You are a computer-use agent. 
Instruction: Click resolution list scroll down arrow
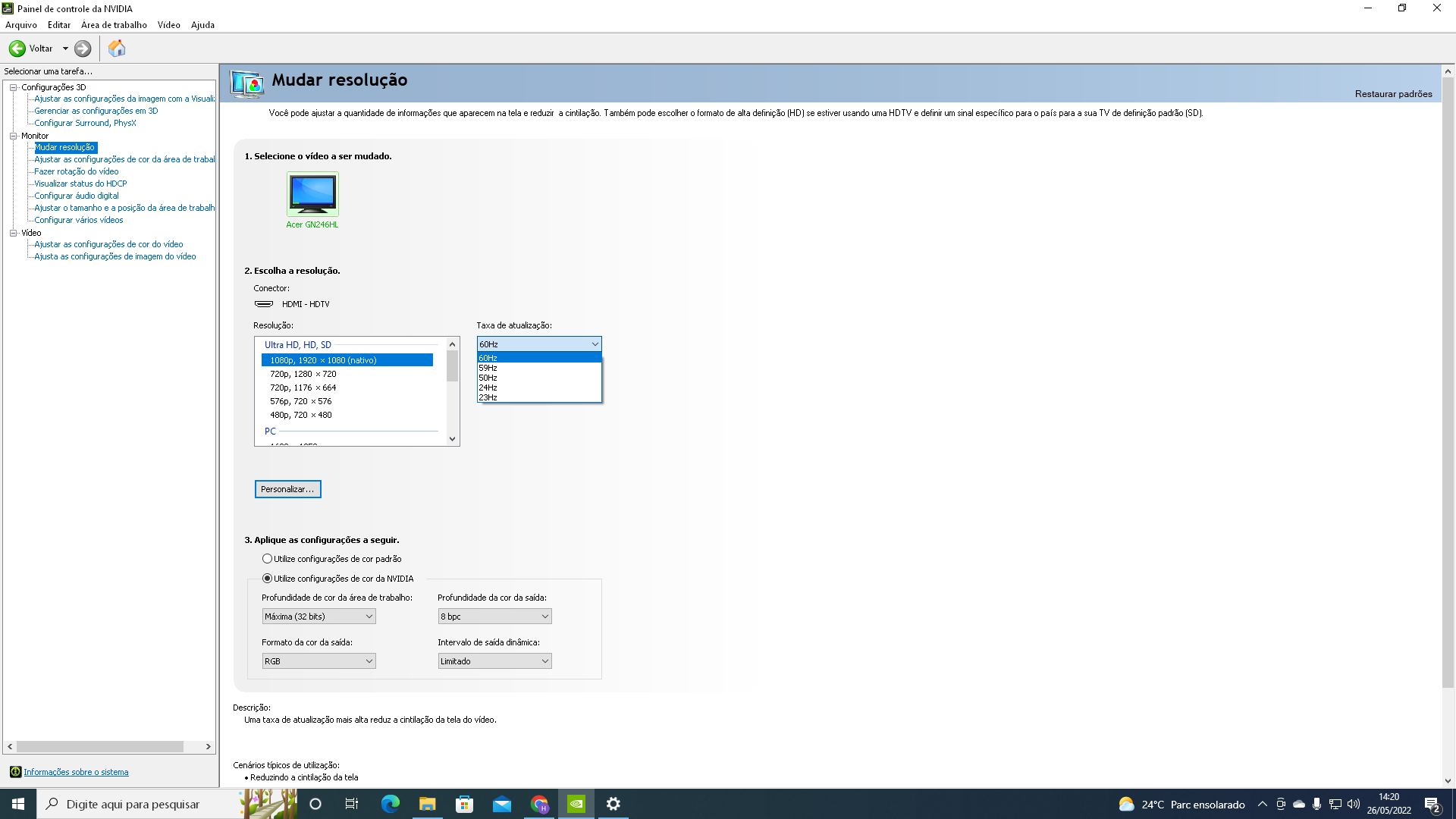(453, 439)
